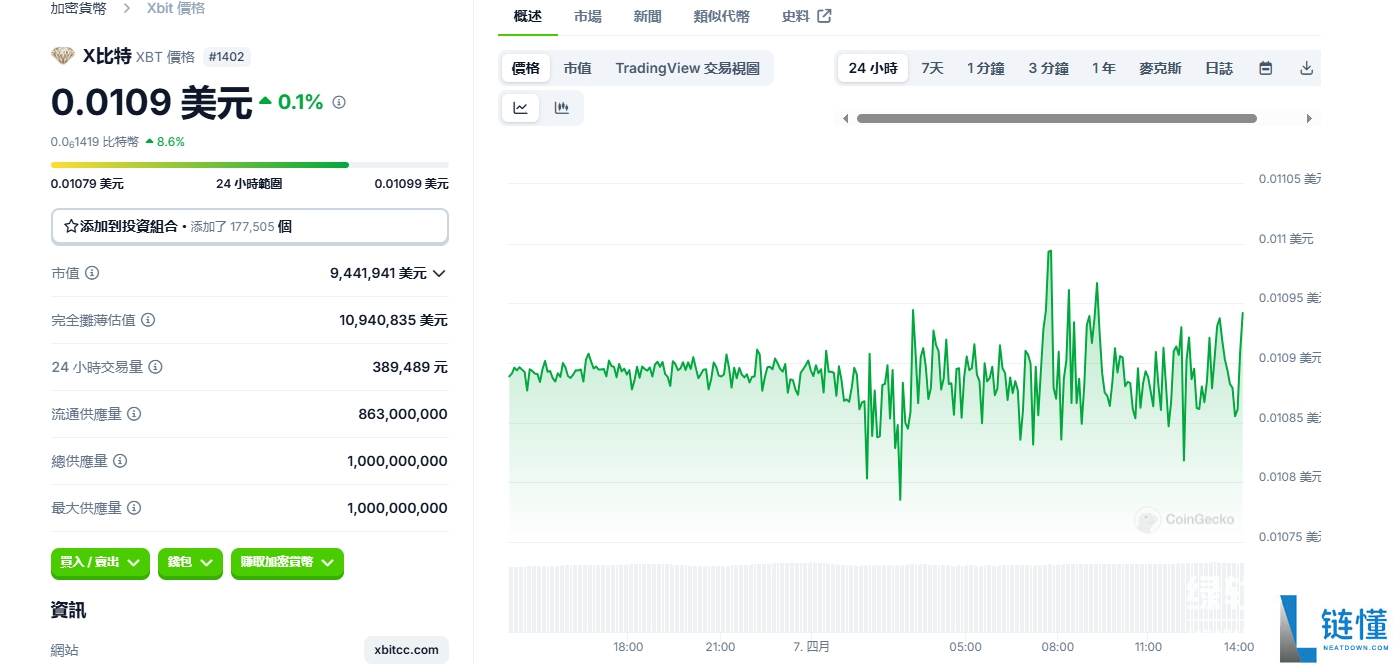Click 添加到投資組合 button
This screenshot has height=664, width=1393.
tap(250, 227)
